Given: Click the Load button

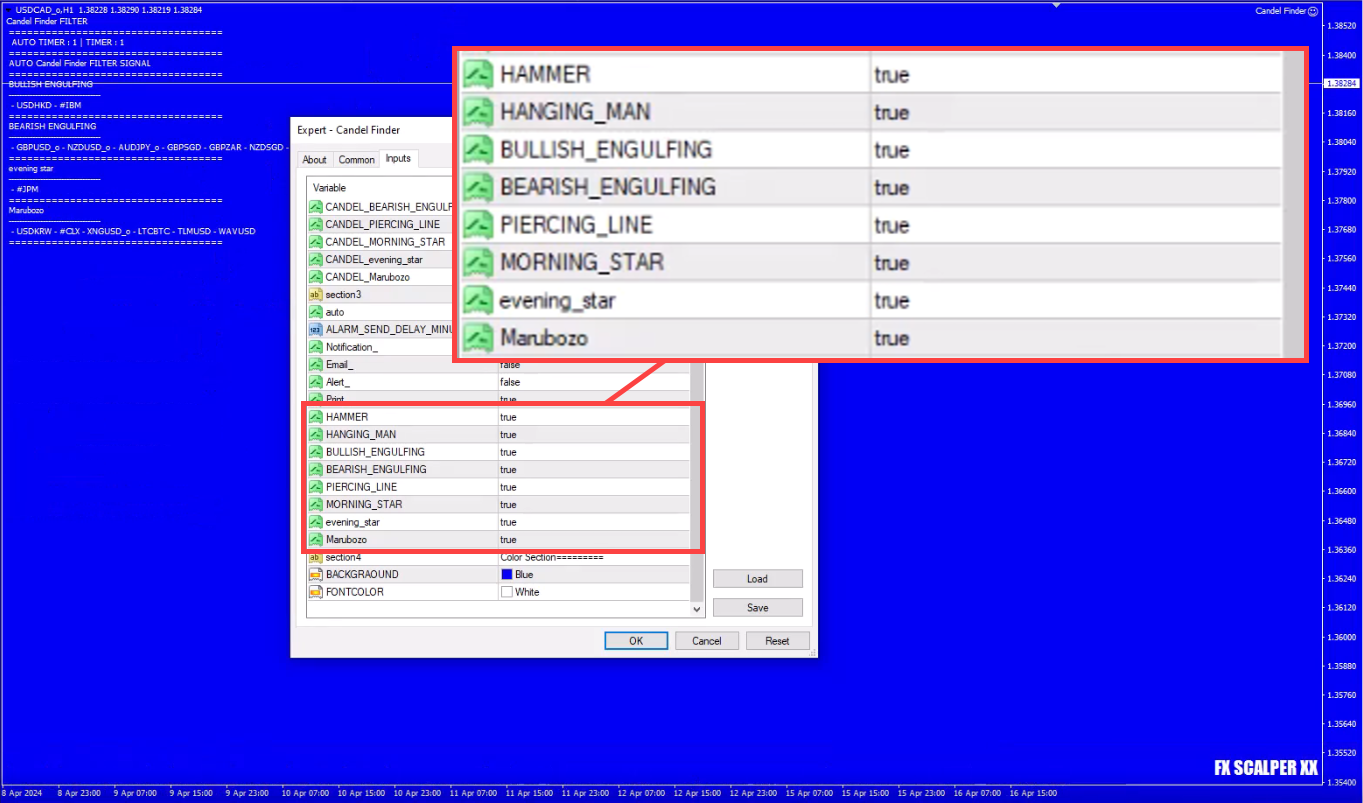Looking at the screenshot, I should pos(757,579).
